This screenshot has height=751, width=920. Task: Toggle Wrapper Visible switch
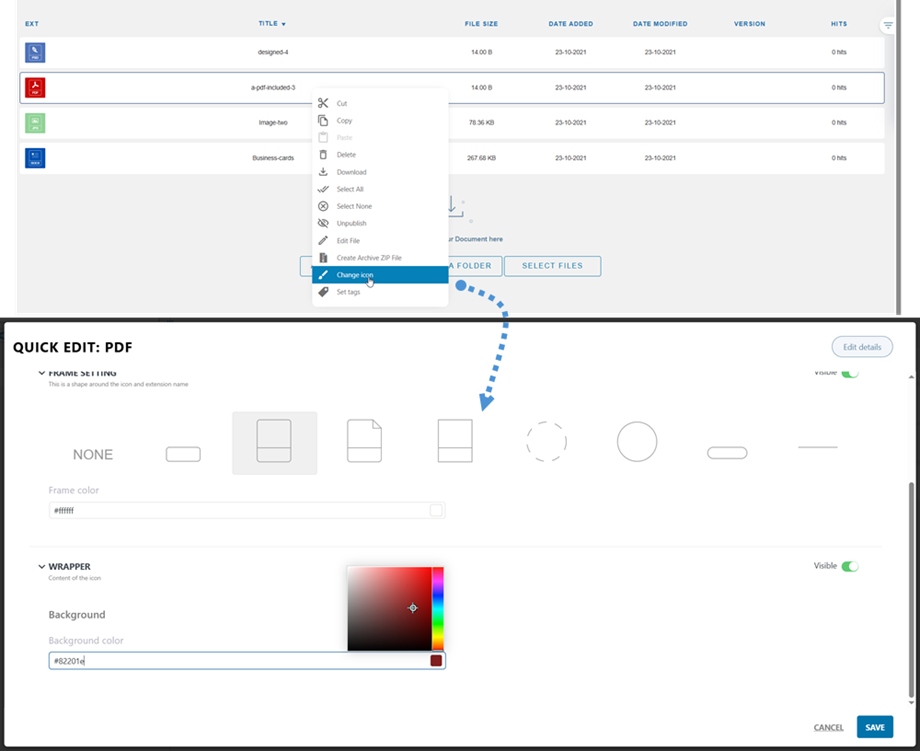(849, 566)
